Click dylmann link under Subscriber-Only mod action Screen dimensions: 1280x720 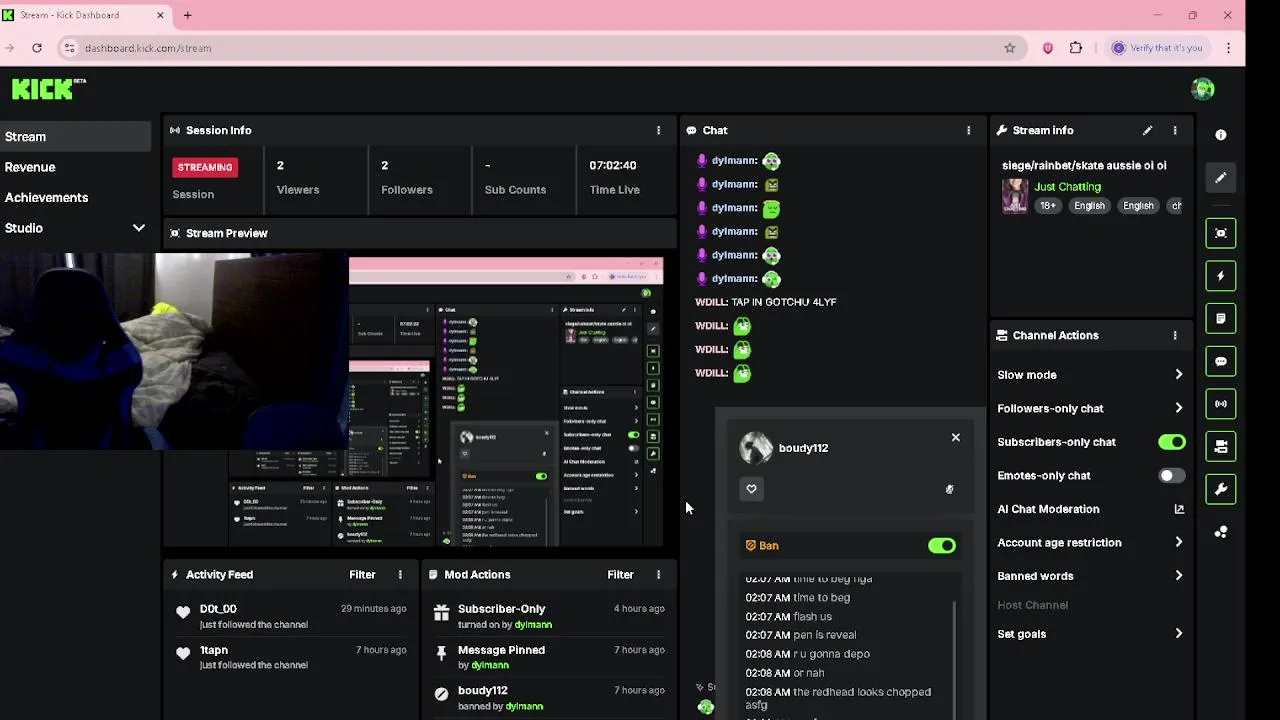533,625
